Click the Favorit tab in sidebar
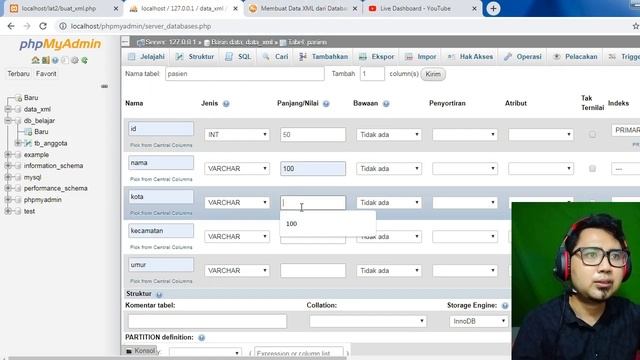This screenshot has height=360, width=640. pyautogui.click(x=46, y=74)
